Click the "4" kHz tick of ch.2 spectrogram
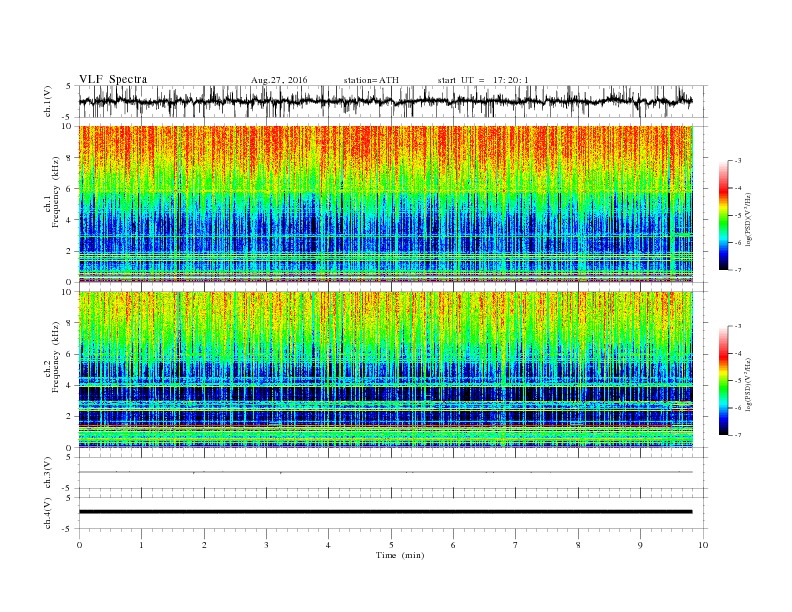This screenshot has height=612, width=792. tap(70, 385)
